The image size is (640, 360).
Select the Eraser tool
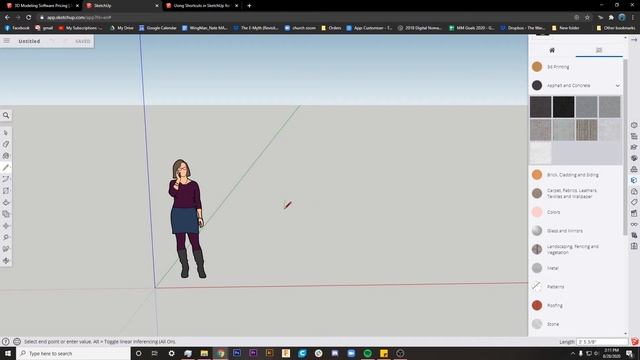point(6,144)
